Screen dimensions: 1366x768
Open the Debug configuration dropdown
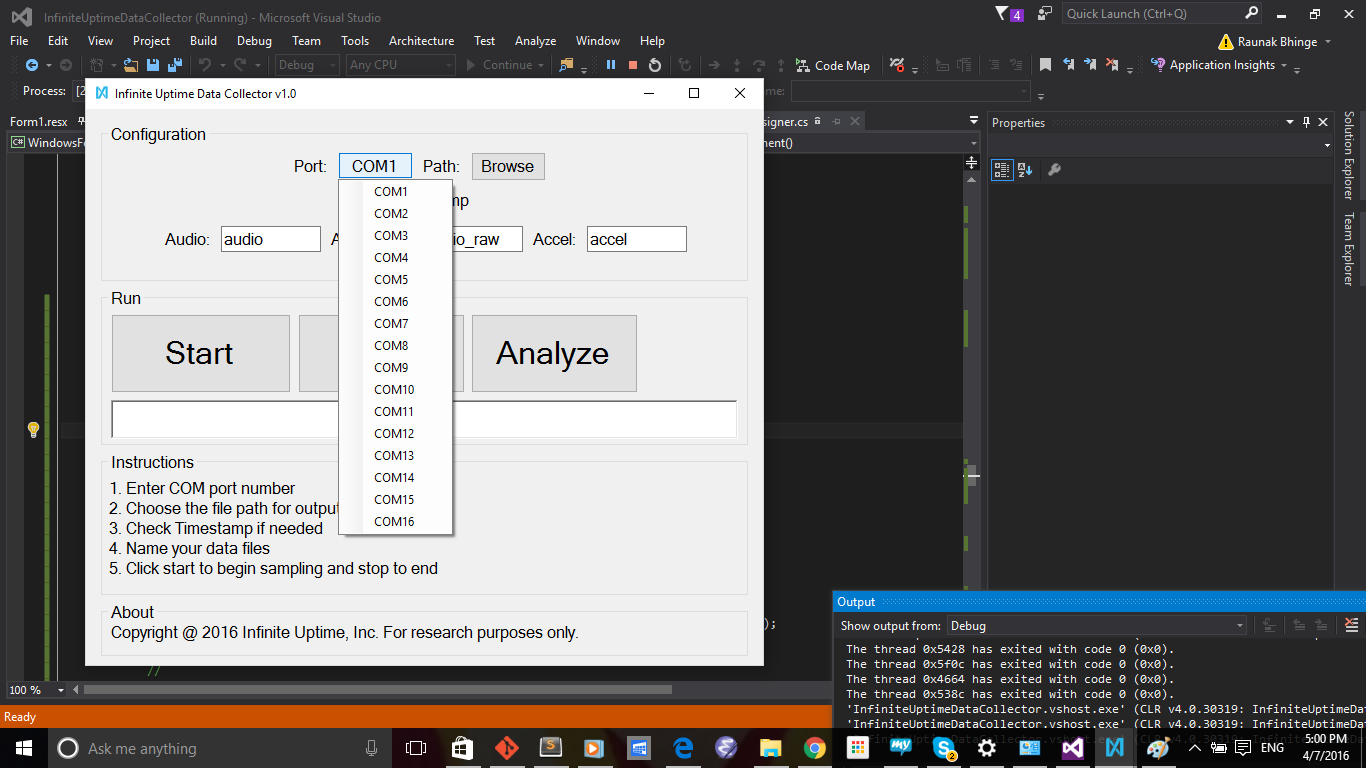pos(307,65)
